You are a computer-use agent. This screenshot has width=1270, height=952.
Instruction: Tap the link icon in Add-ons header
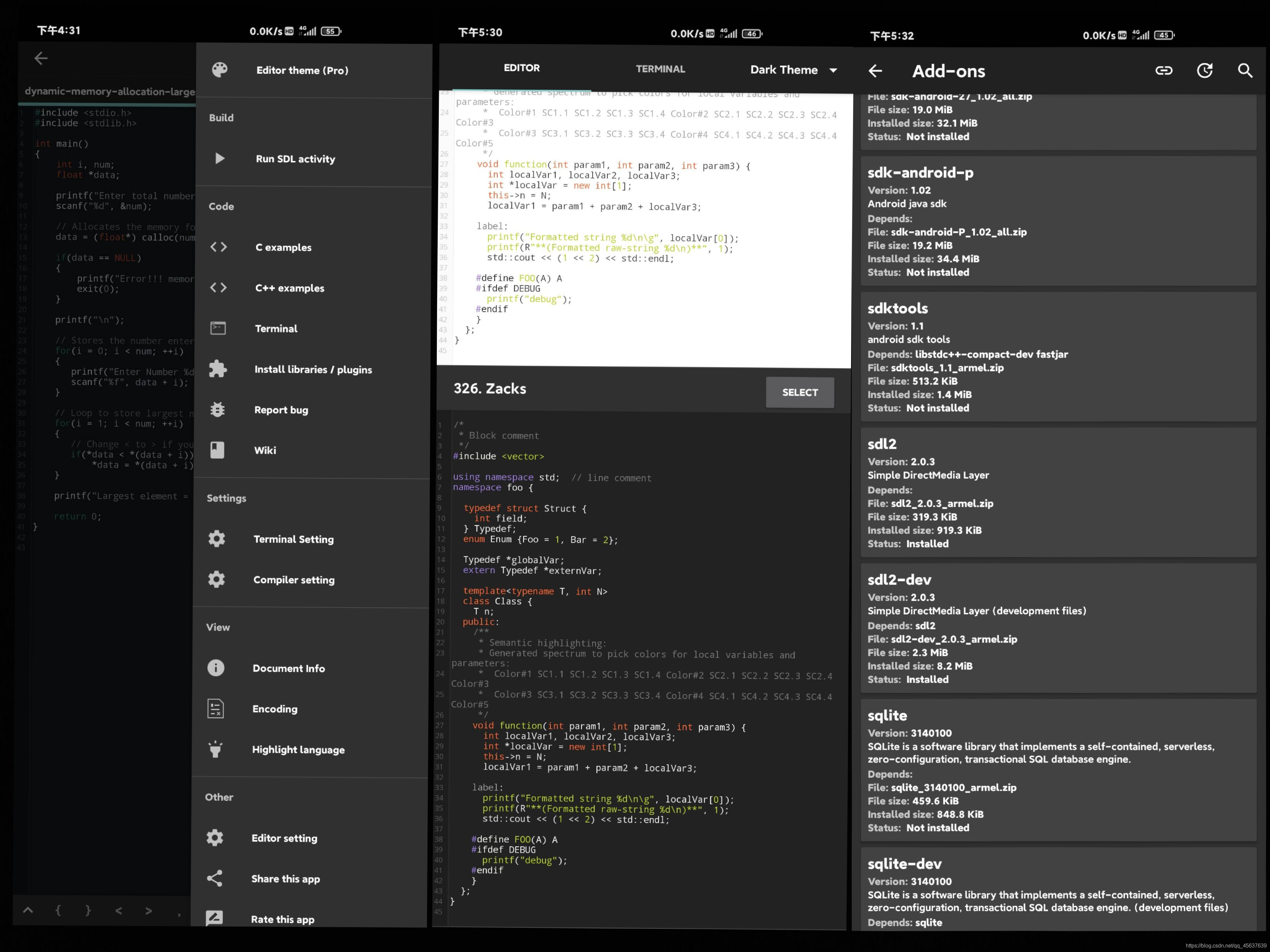point(1163,71)
